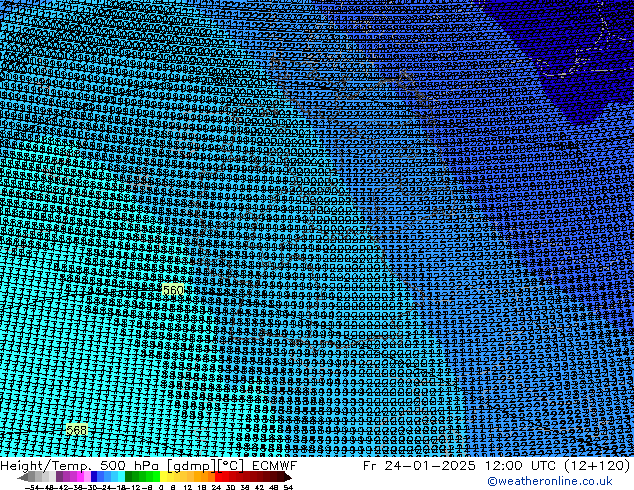This screenshot has width=634, height=490.
Task: Click the Fr 24-01-2025 date text
Action: pos(419,465)
